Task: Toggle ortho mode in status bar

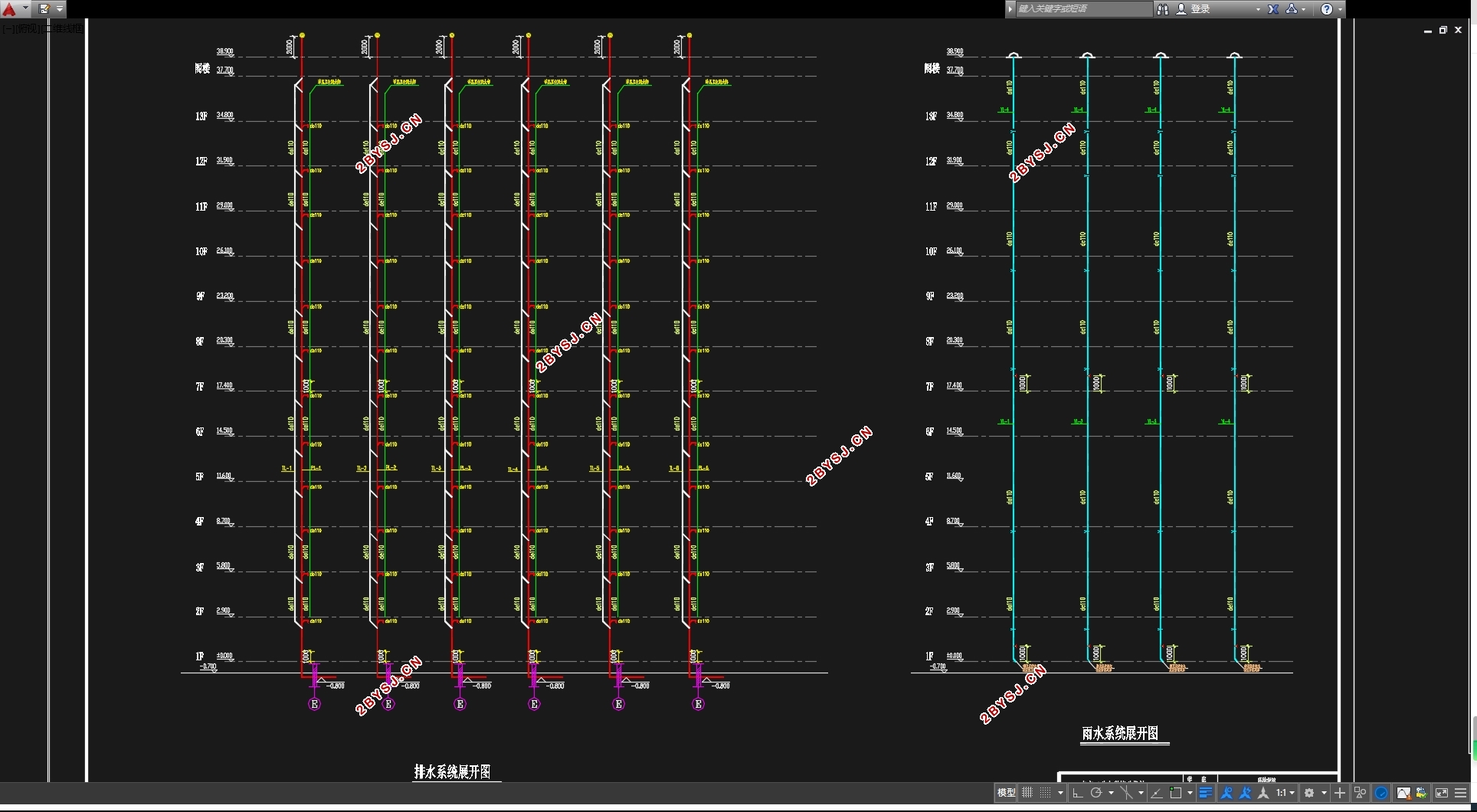Action: coord(1078,793)
